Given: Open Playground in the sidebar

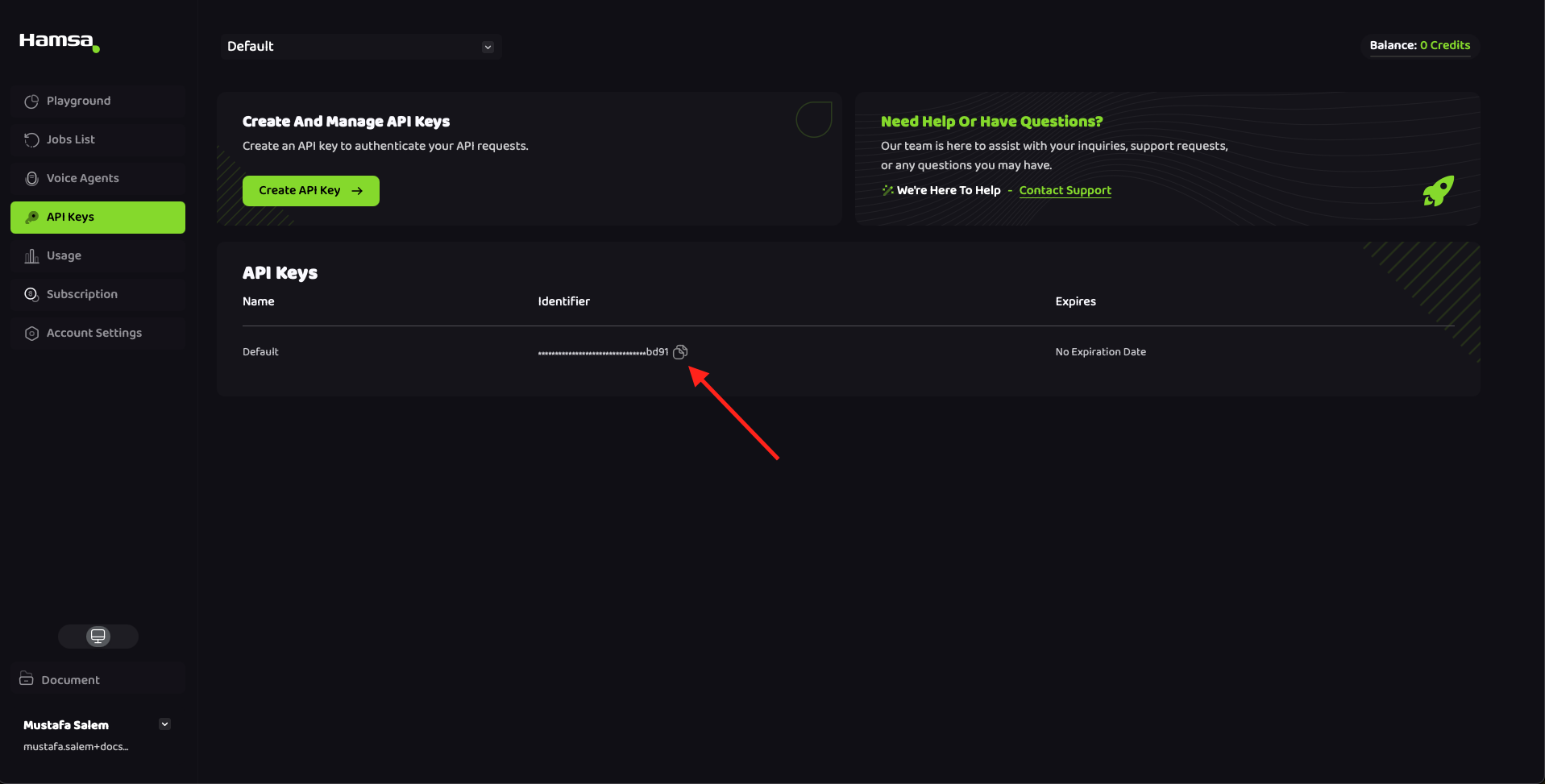Looking at the screenshot, I should (x=98, y=102).
